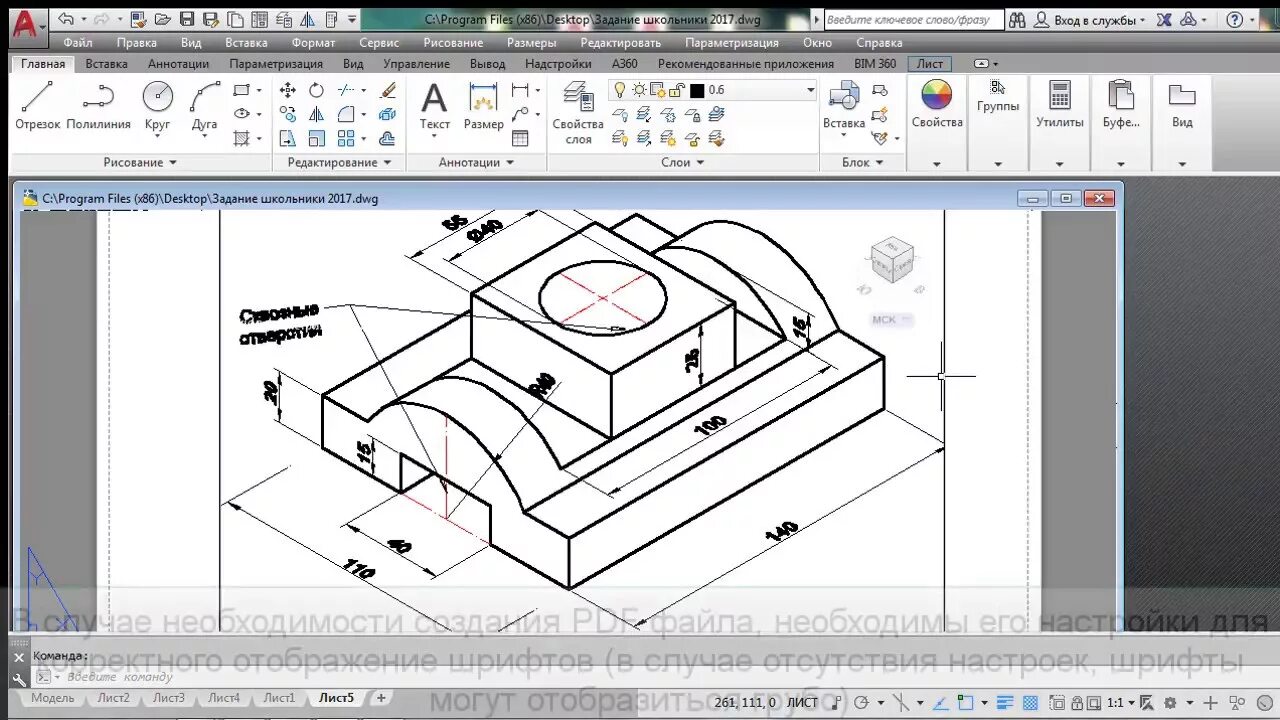The image size is (1280, 720).
Task: Open annotation scale 1:1 dropdown
Action: (1121, 702)
